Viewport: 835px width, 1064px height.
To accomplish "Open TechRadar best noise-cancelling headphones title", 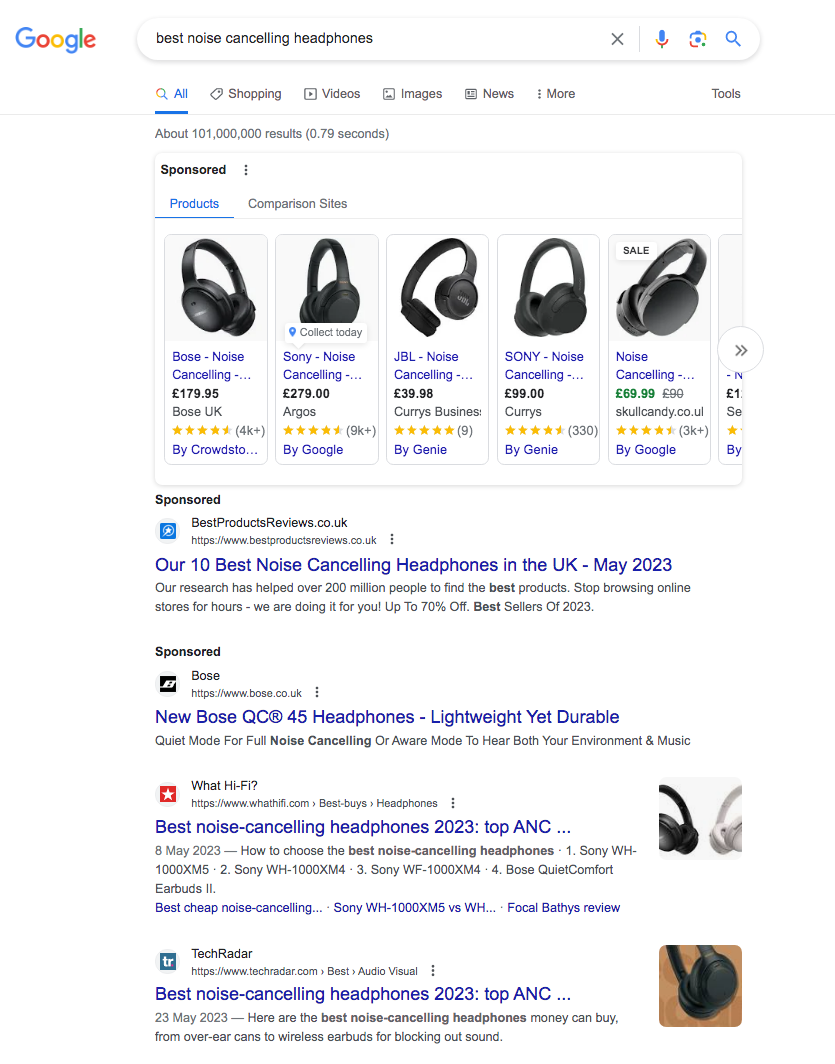I will 363,993.
